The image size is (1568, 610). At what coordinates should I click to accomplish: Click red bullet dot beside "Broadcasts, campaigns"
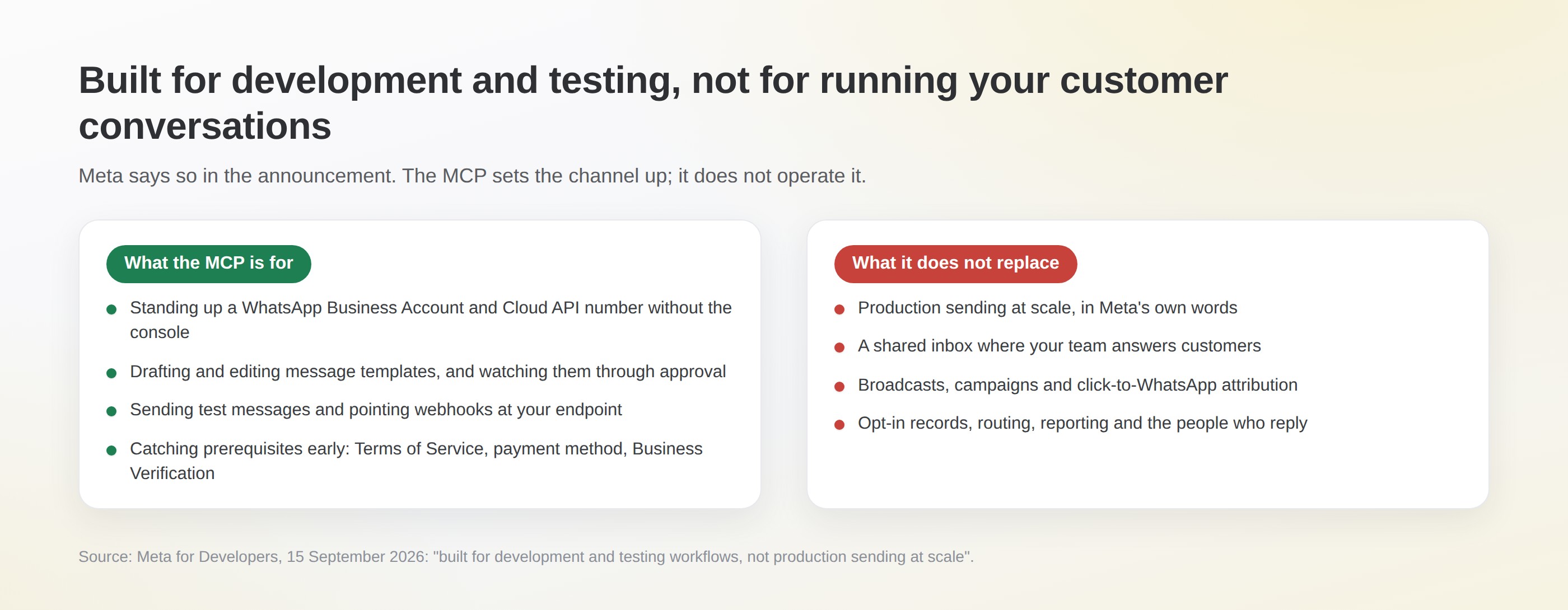839,386
